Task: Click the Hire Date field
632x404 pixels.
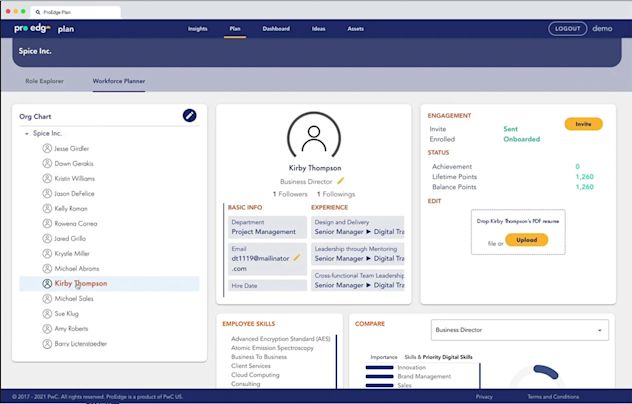Action: (267, 285)
